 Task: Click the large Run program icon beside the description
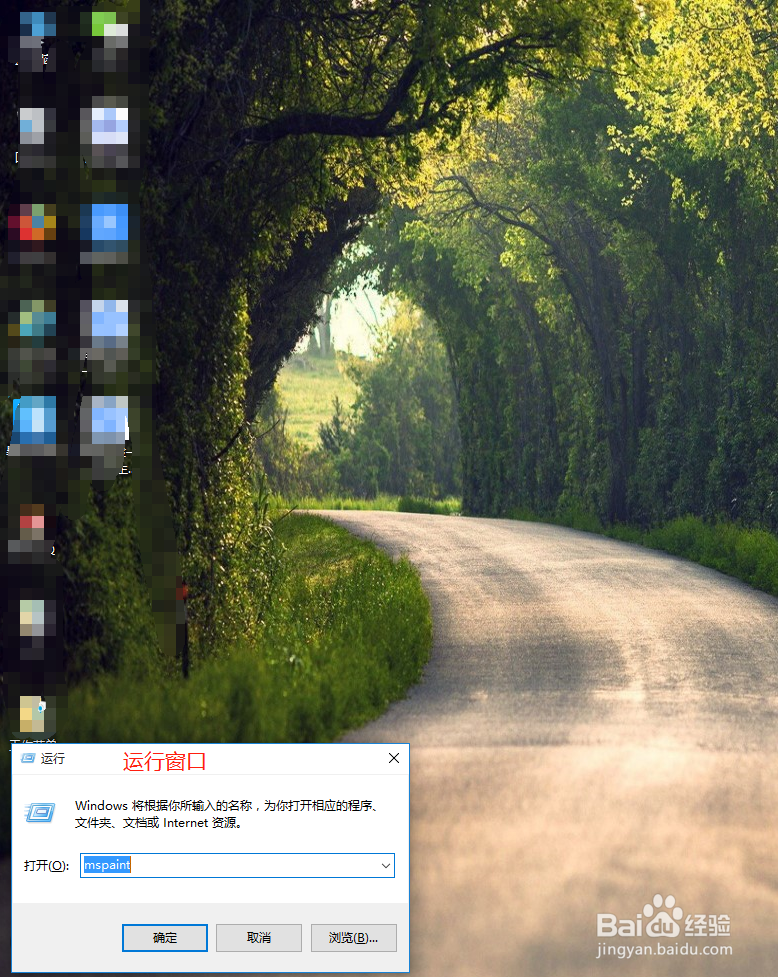pyautogui.click(x=40, y=812)
